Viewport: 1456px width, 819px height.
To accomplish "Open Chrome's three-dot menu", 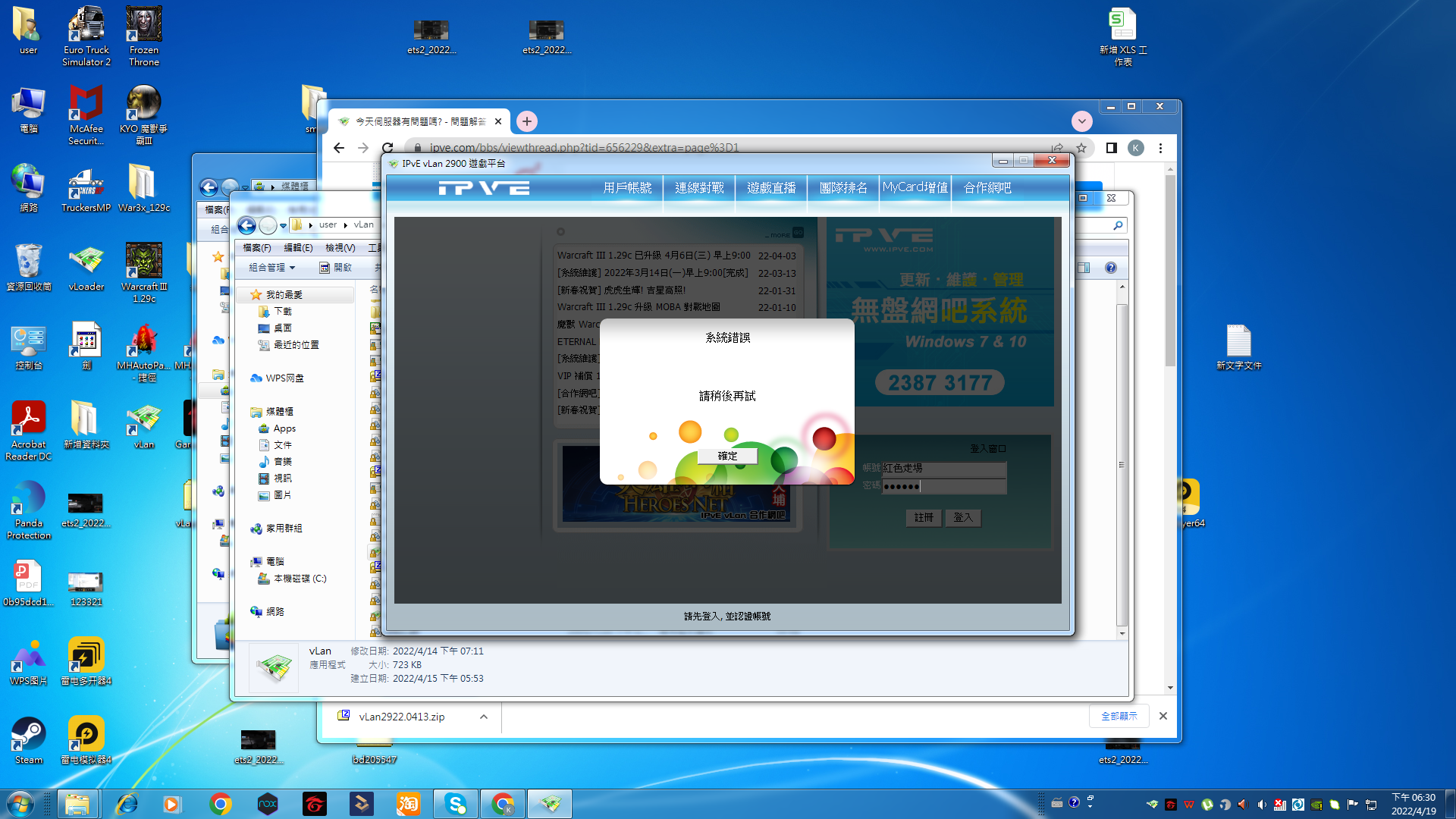I will pyautogui.click(x=1160, y=148).
